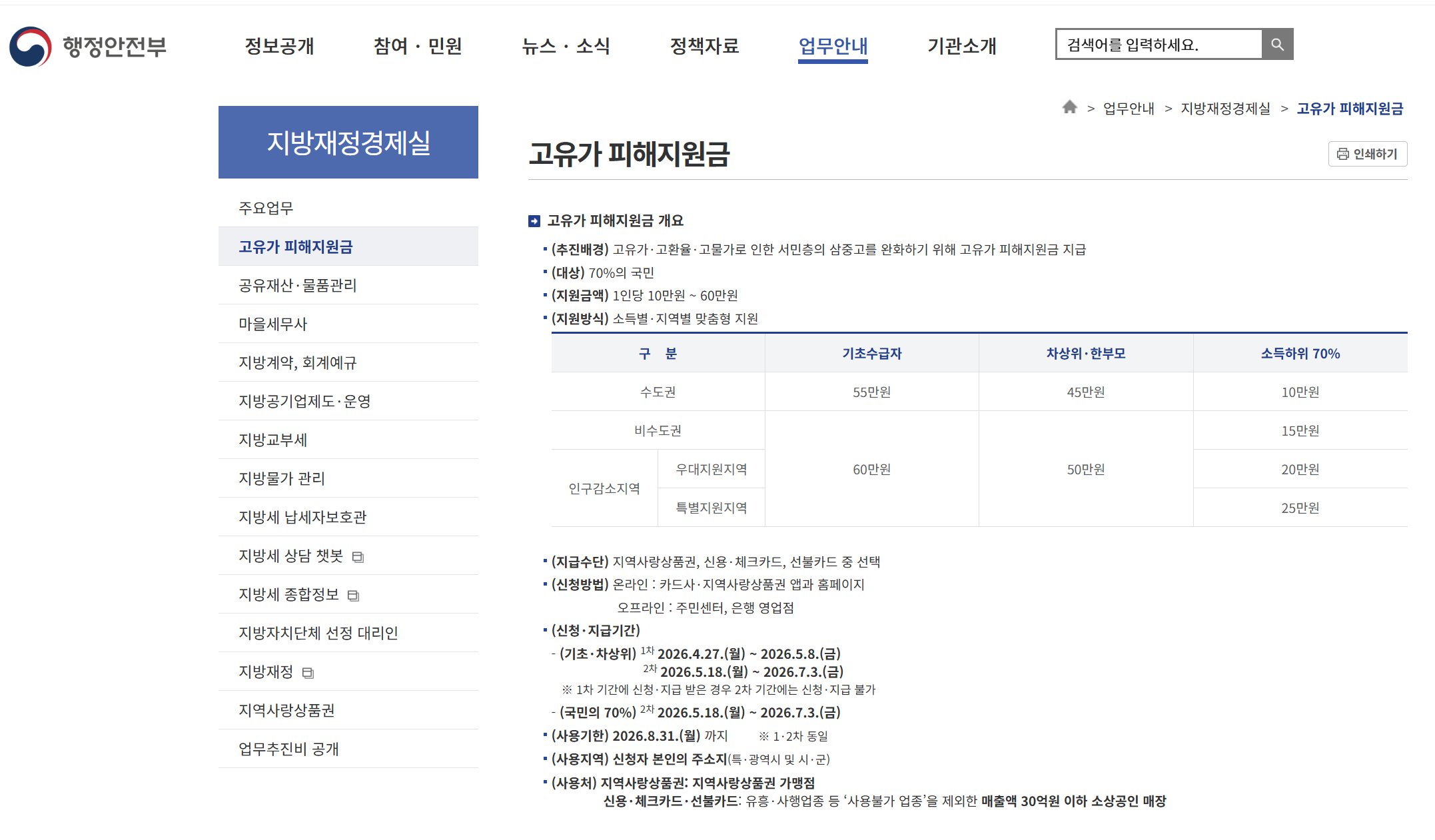Click new-window icon beside 지방재정
Viewport: 1435px width, 840px height.
click(x=308, y=673)
